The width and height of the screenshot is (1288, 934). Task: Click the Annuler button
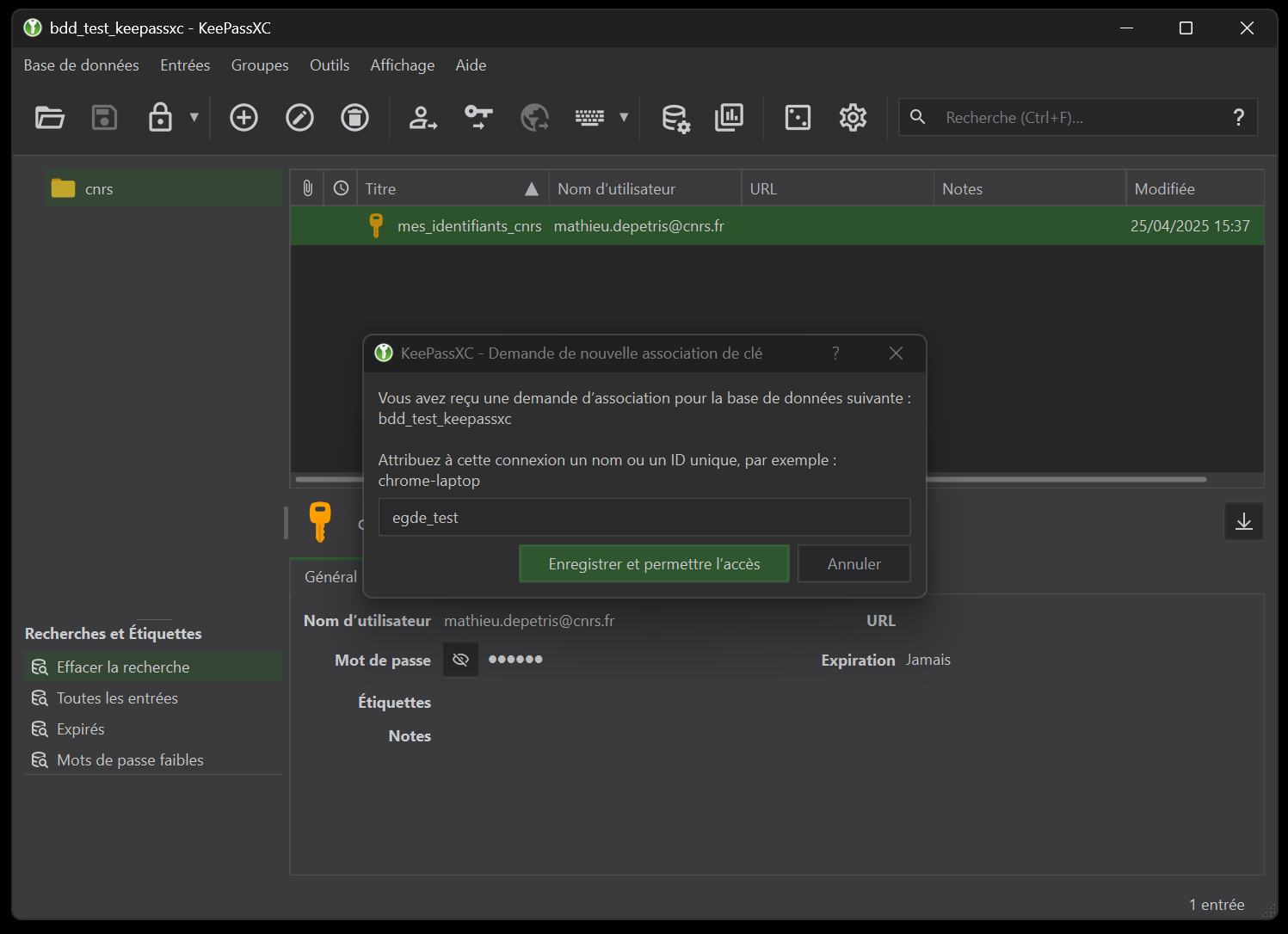coord(854,564)
